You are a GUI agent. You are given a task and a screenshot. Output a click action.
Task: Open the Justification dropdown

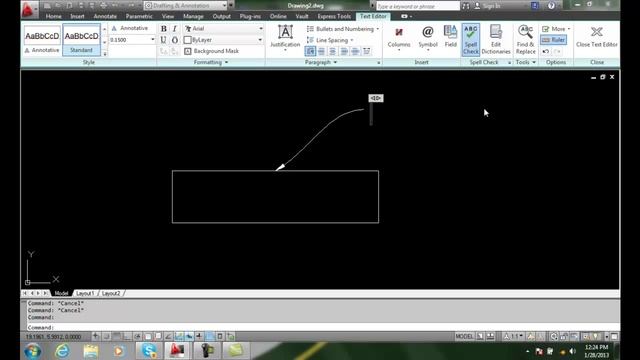tap(285, 38)
